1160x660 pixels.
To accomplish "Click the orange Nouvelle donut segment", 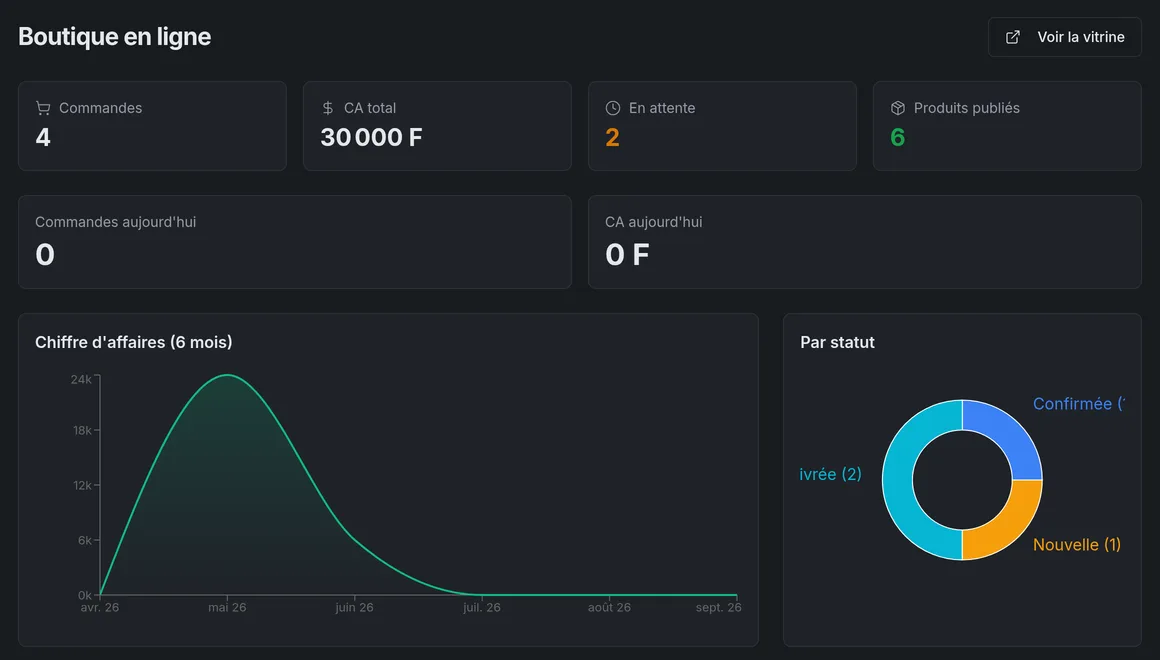I will point(1008,525).
